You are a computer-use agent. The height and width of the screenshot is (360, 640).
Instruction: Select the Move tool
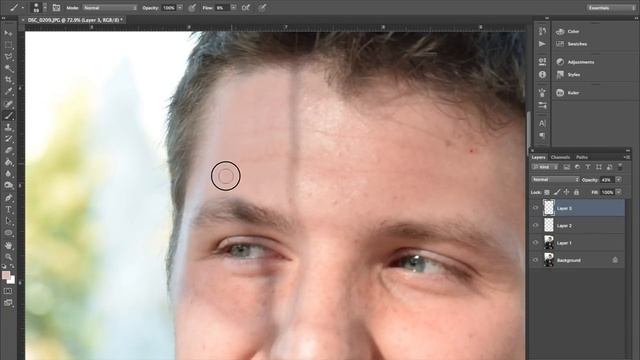(8, 33)
